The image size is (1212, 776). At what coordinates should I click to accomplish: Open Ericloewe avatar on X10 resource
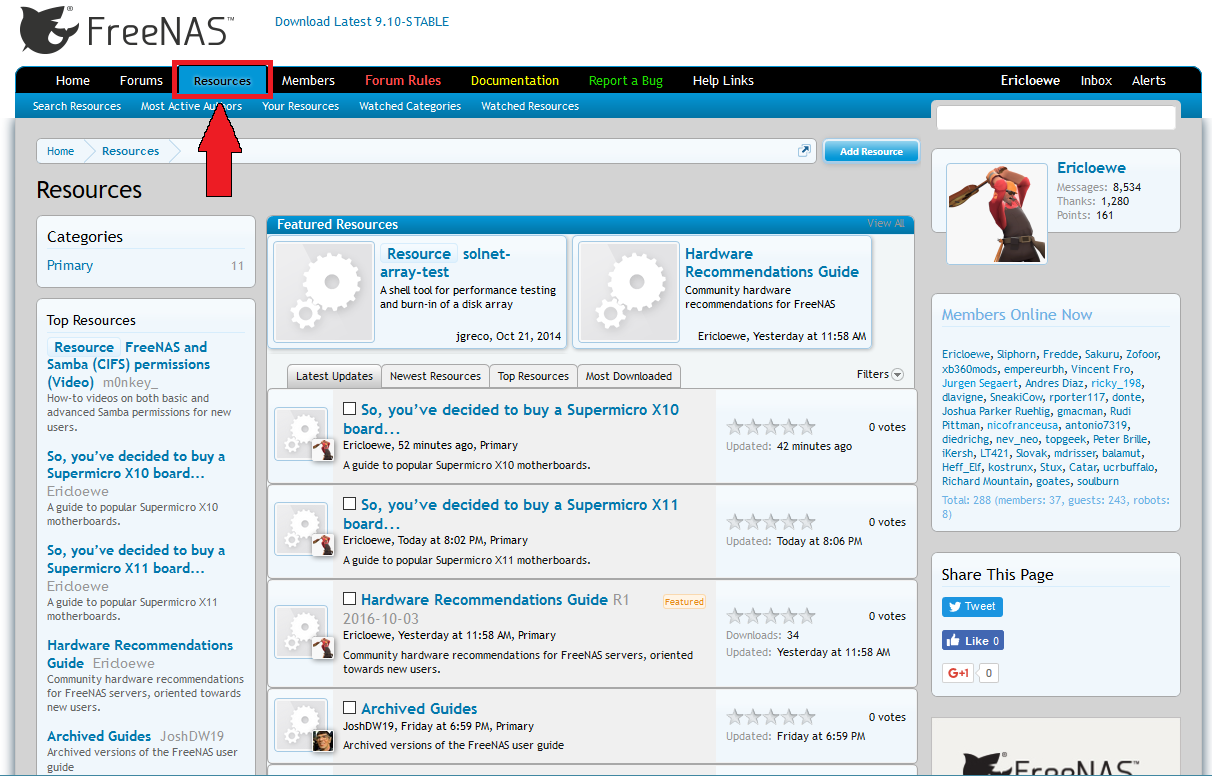[x=322, y=449]
